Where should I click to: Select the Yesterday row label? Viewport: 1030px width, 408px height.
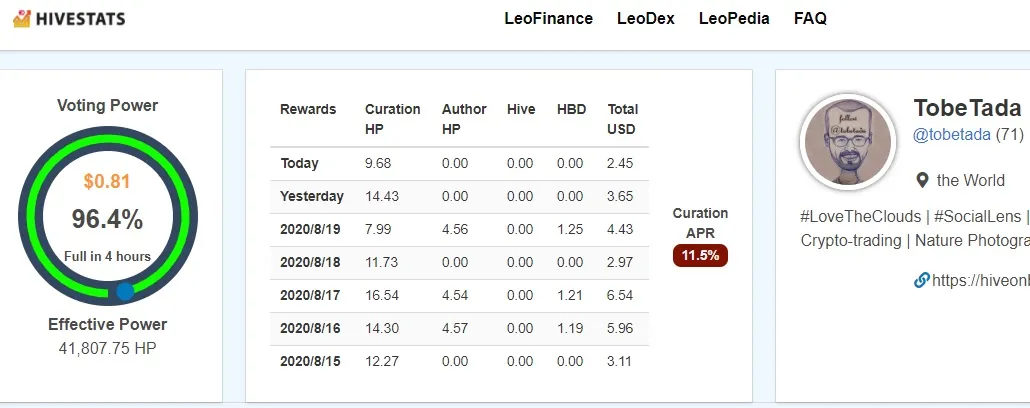point(312,196)
